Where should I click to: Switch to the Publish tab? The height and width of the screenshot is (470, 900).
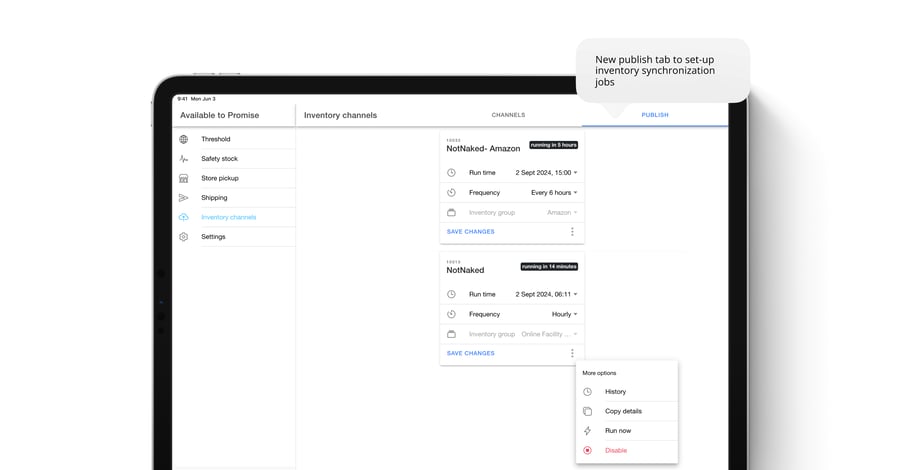(655, 115)
